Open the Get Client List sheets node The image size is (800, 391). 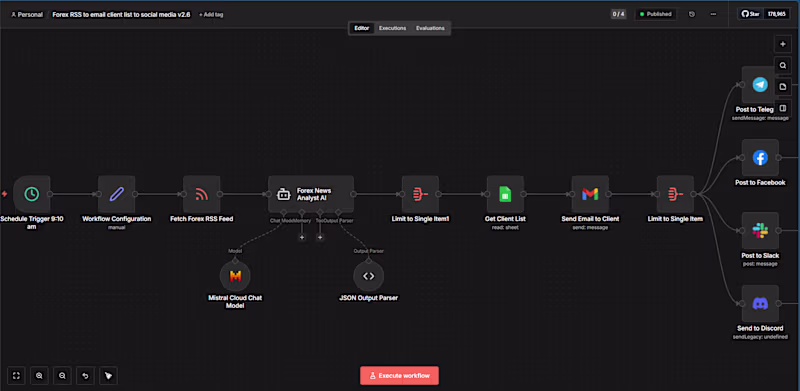point(505,194)
